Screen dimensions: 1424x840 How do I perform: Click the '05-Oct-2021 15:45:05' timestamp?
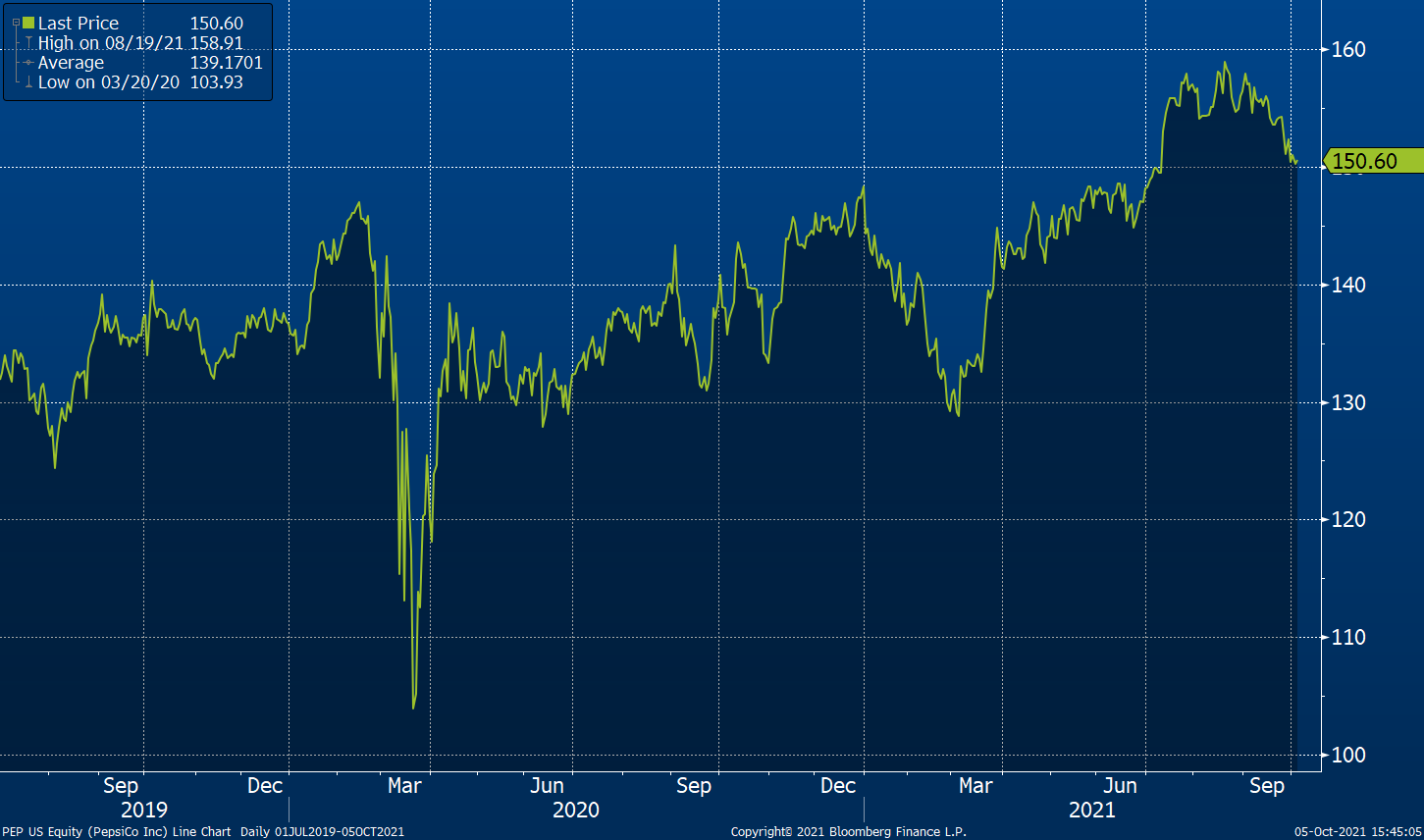point(1358,832)
